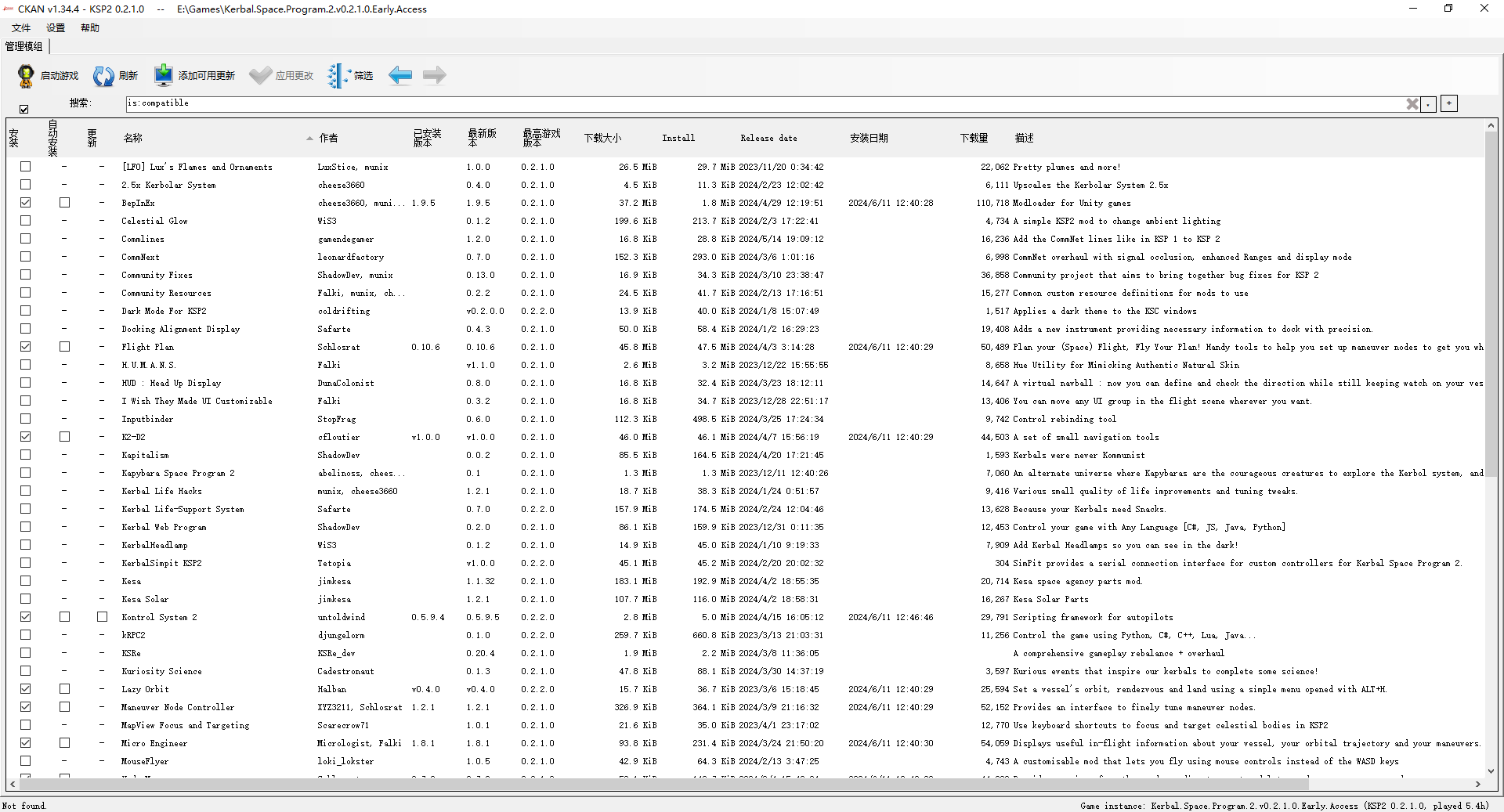Screen dimensions: 1504x812
Task: Click the add available updates icon
Action: pyautogui.click(x=163, y=75)
